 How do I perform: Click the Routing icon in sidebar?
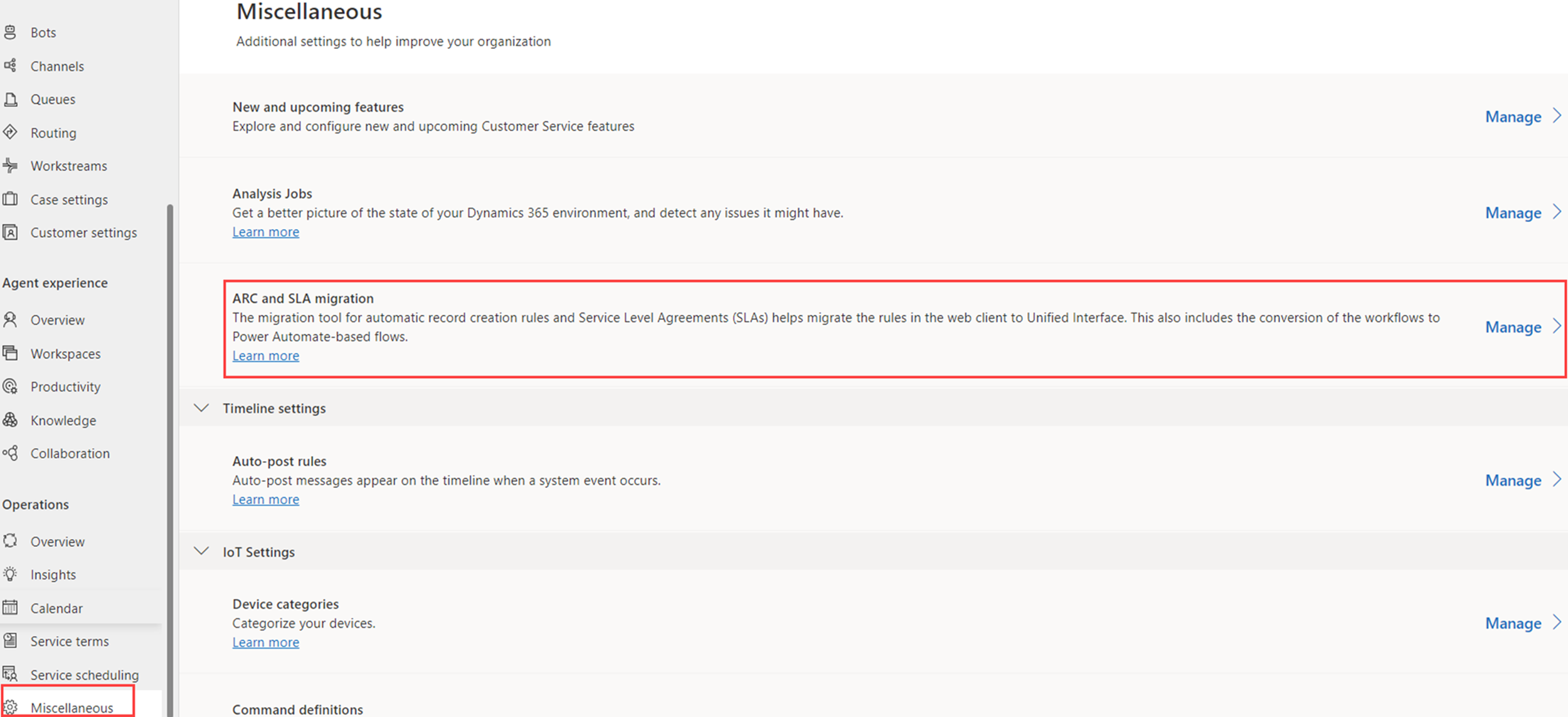(14, 132)
